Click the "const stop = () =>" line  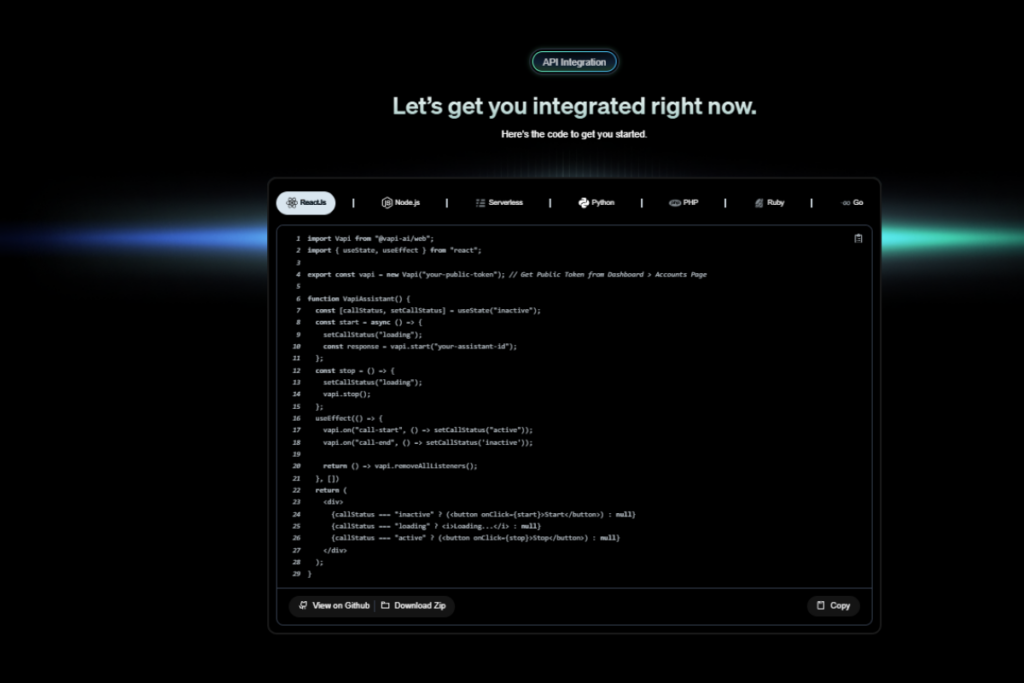(x=355, y=370)
